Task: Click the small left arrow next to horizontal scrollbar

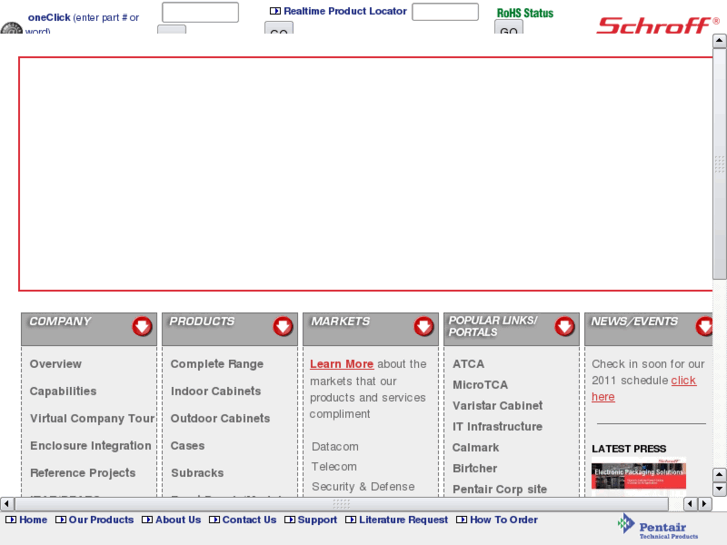Action: click(690, 504)
